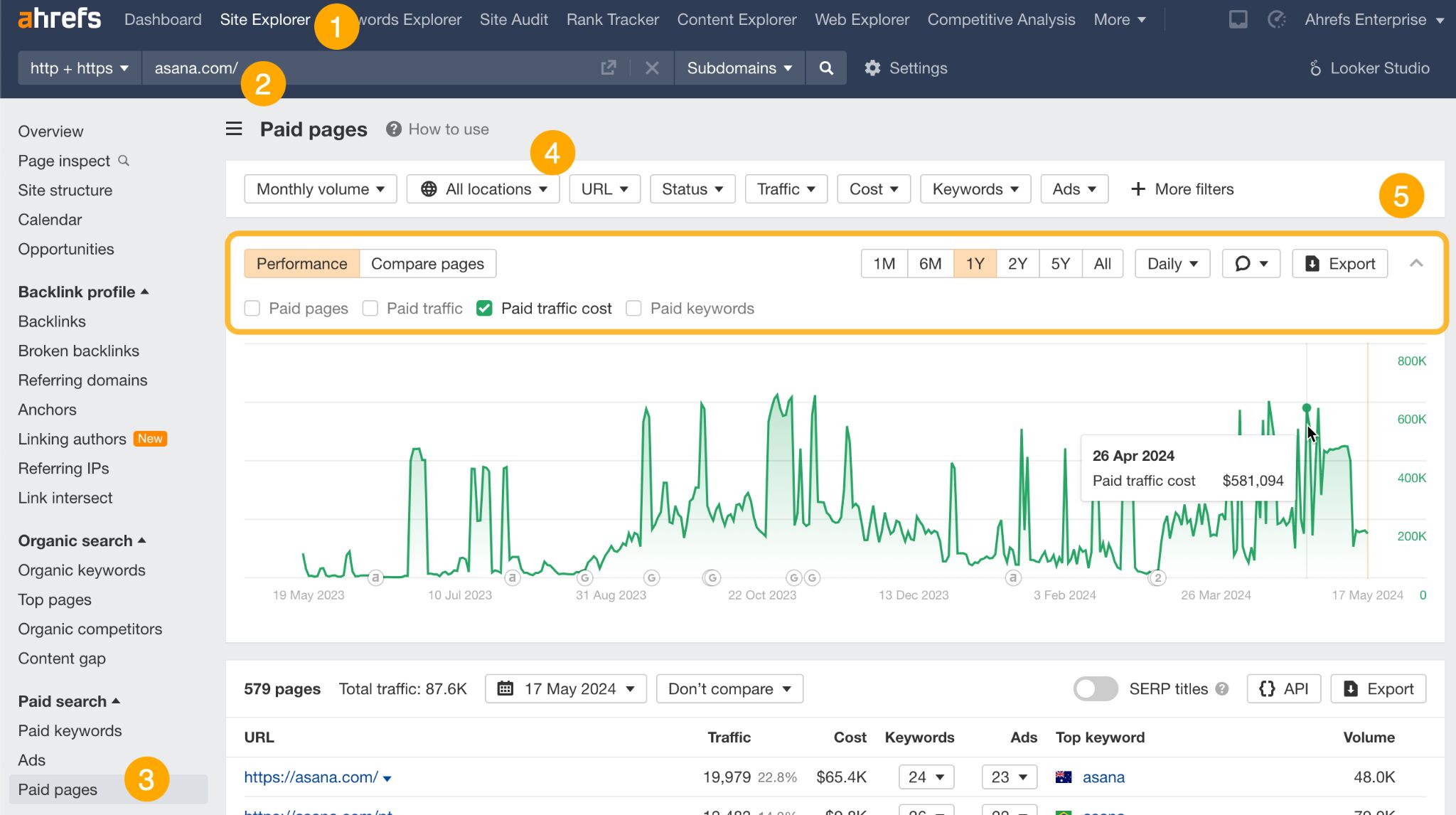Click the search magnifier icon
The width and height of the screenshot is (1456, 815).
(826, 68)
